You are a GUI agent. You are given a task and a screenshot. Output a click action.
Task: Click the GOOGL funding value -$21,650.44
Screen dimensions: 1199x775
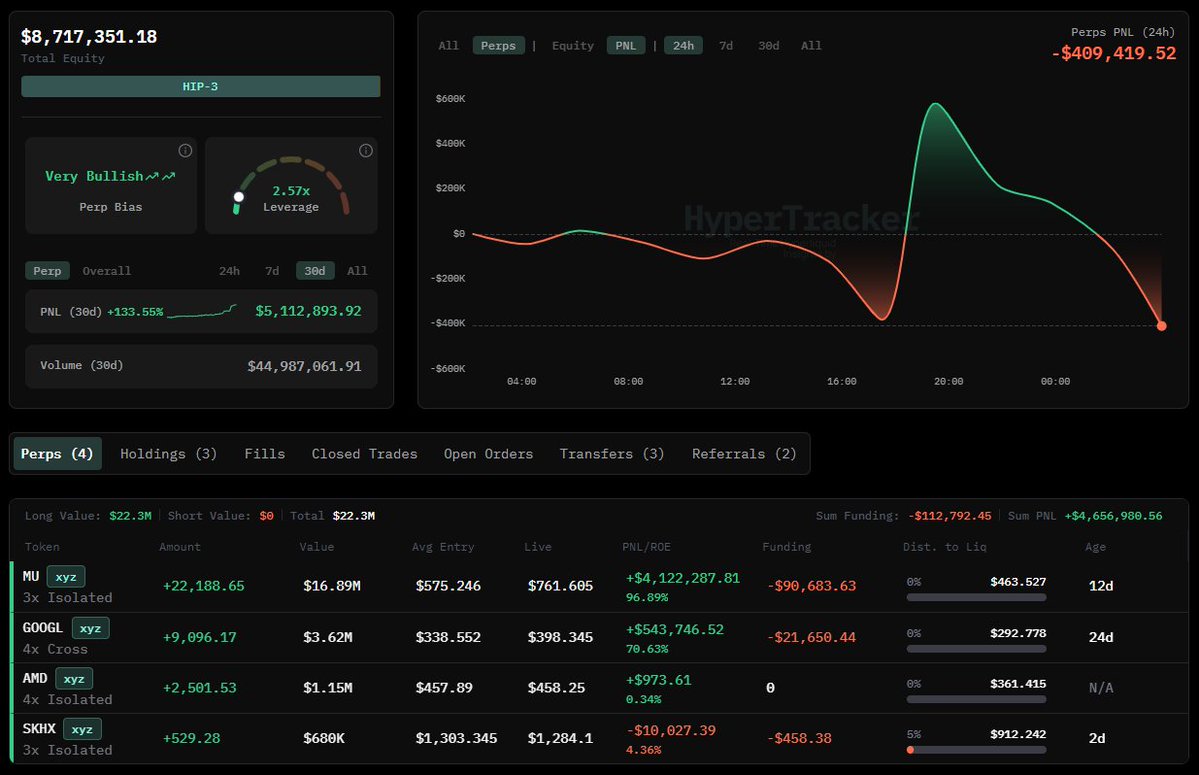pyautogui.click(x=811, y=637)
